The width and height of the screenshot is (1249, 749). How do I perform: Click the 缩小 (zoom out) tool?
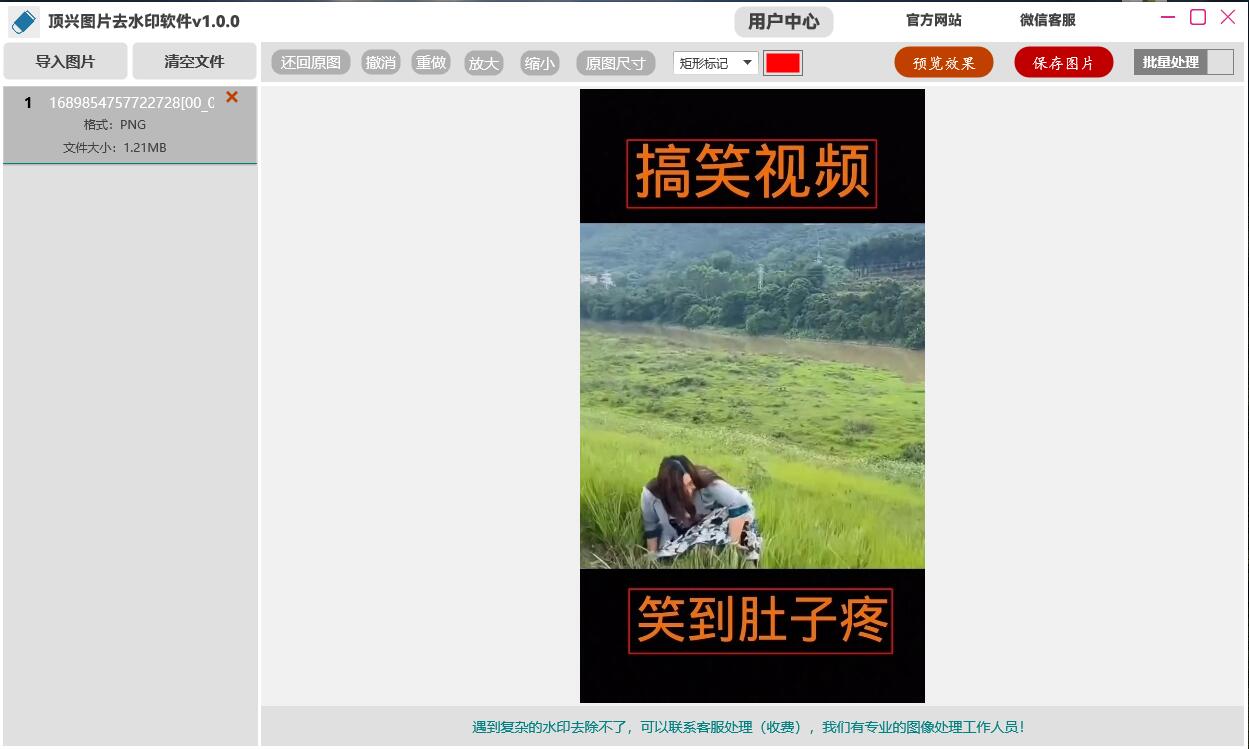click(x=539, y=62)
